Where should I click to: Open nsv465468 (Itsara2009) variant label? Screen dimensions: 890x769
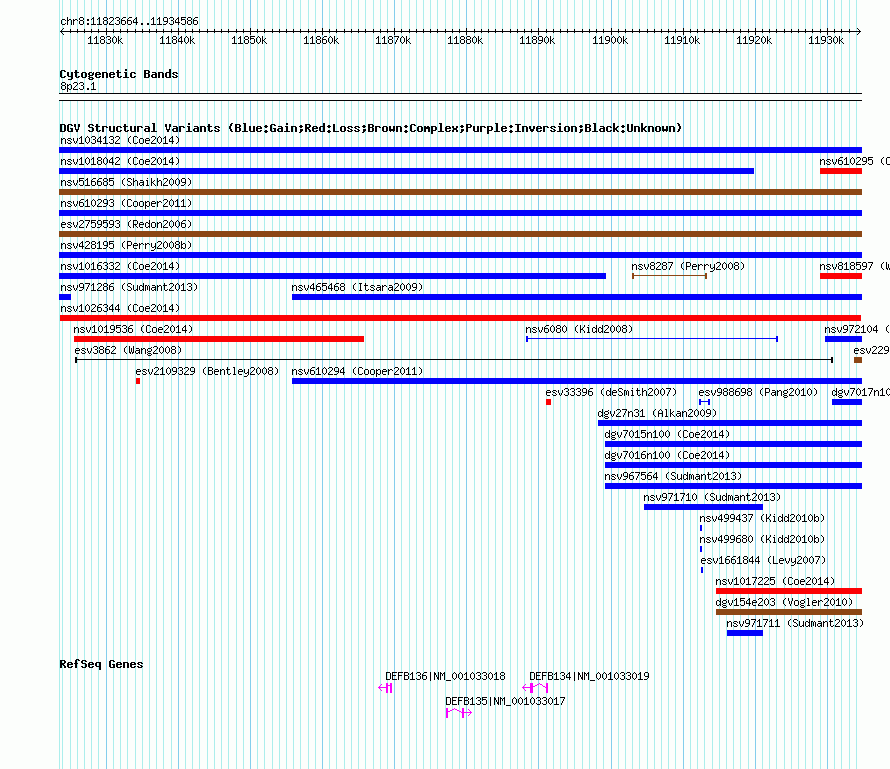(x=357, y=287)
